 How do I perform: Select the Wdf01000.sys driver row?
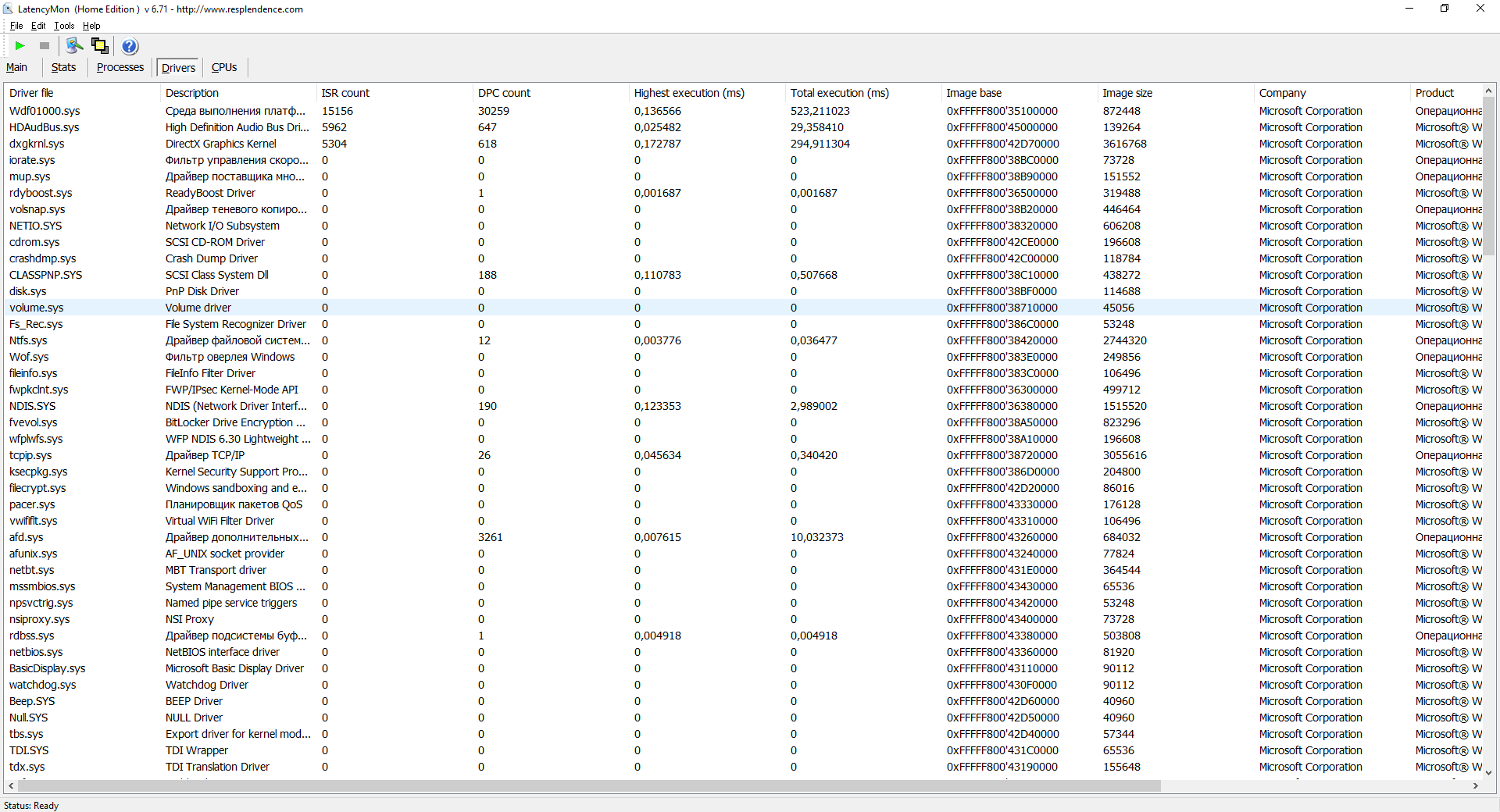pos(45,111)
